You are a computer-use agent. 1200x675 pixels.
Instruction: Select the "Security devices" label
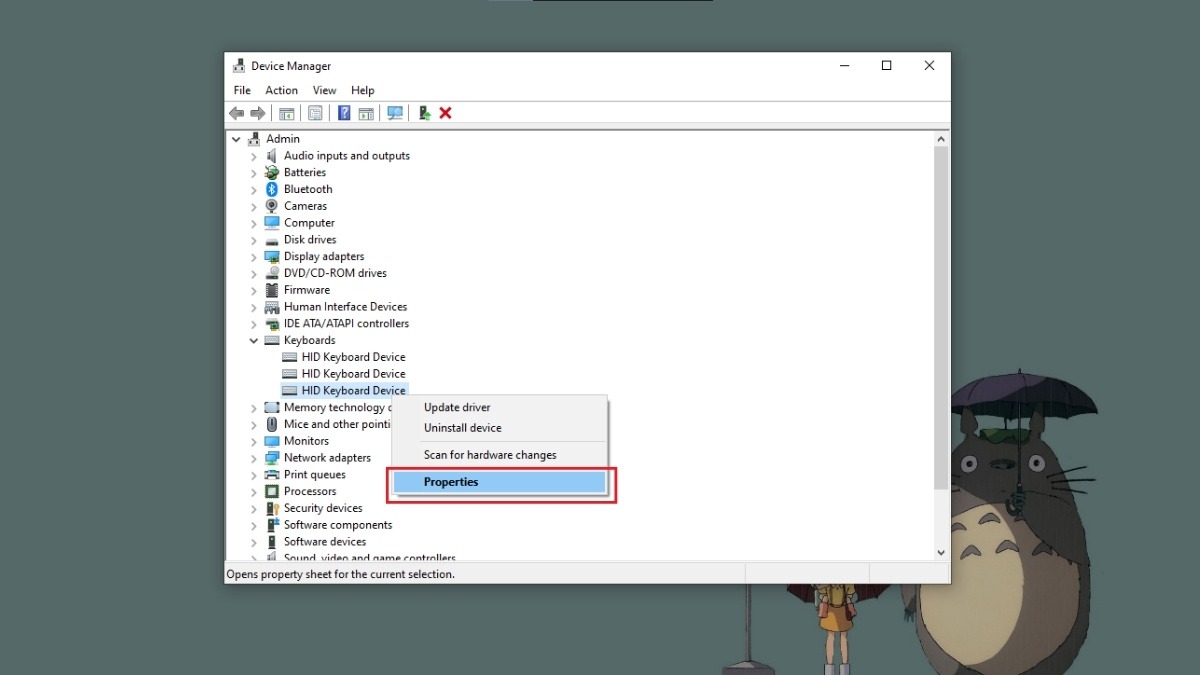tap(323, 508)
